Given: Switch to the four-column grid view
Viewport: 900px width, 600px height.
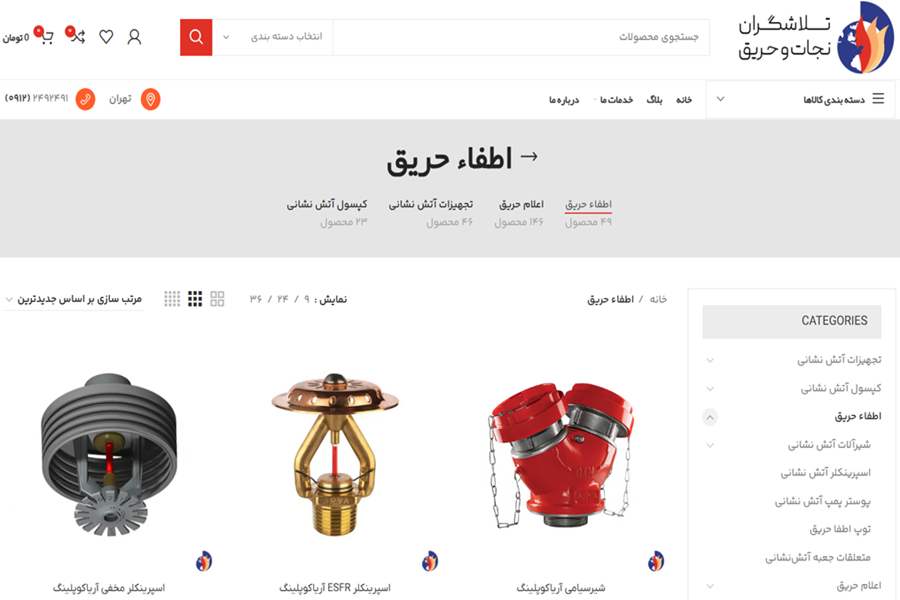Looking at the screenshot, I should pos(172,299).
